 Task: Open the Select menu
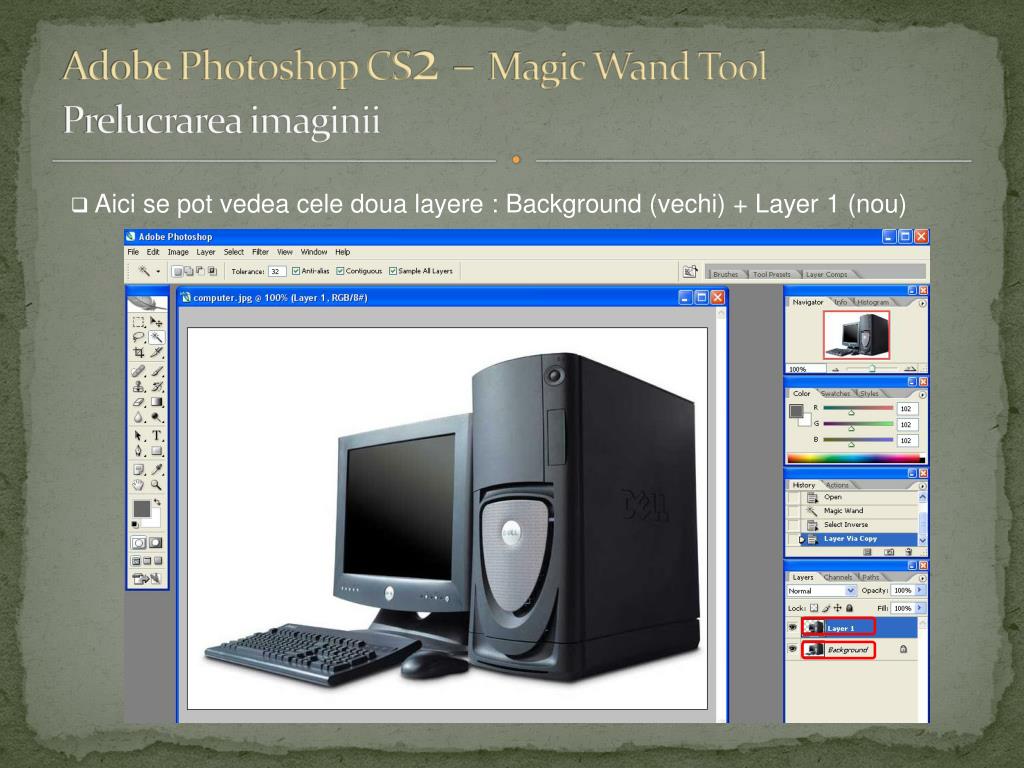point(234,252)
